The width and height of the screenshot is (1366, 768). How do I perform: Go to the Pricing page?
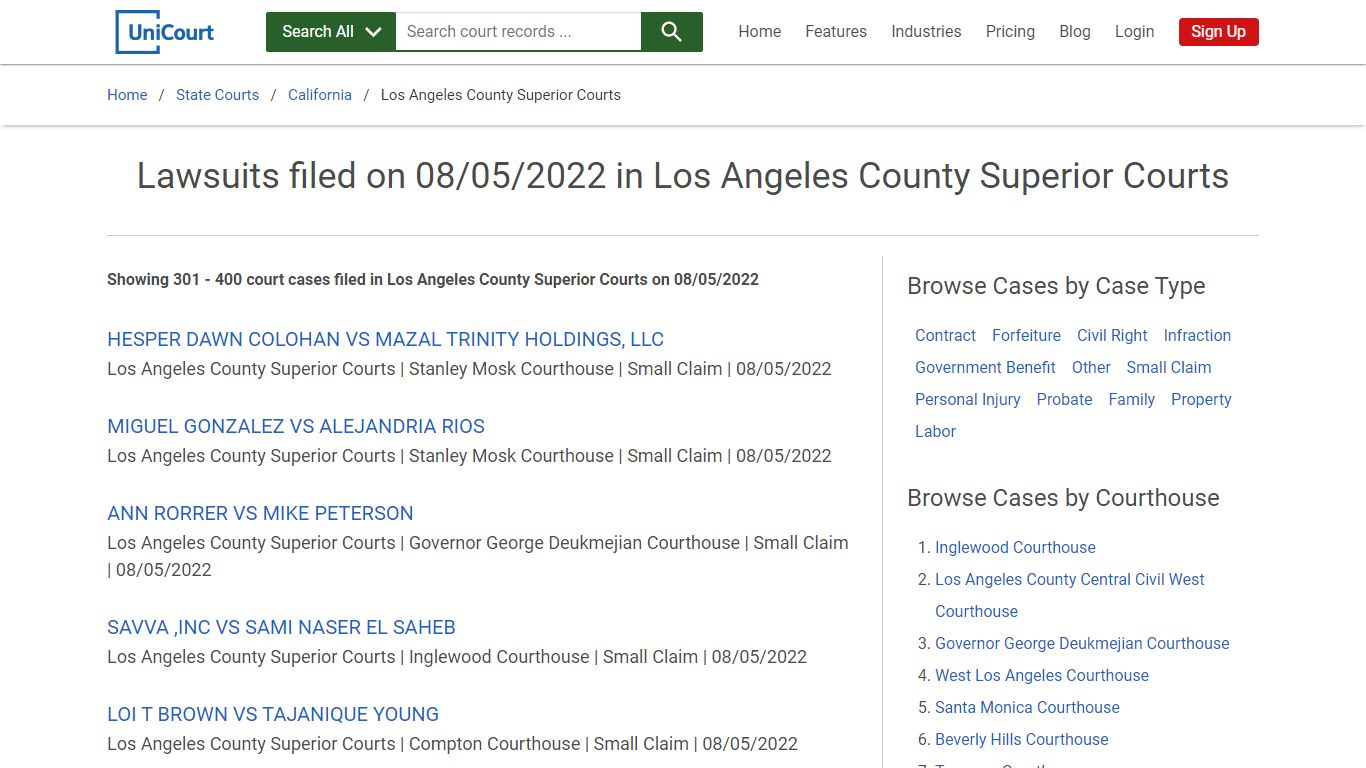pos(1010,32)
